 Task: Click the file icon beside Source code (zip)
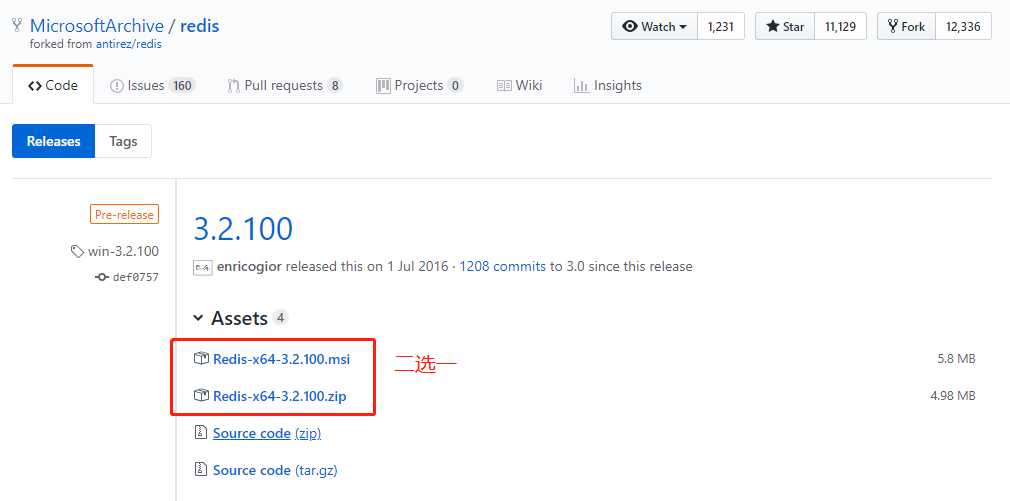point(201,432)
